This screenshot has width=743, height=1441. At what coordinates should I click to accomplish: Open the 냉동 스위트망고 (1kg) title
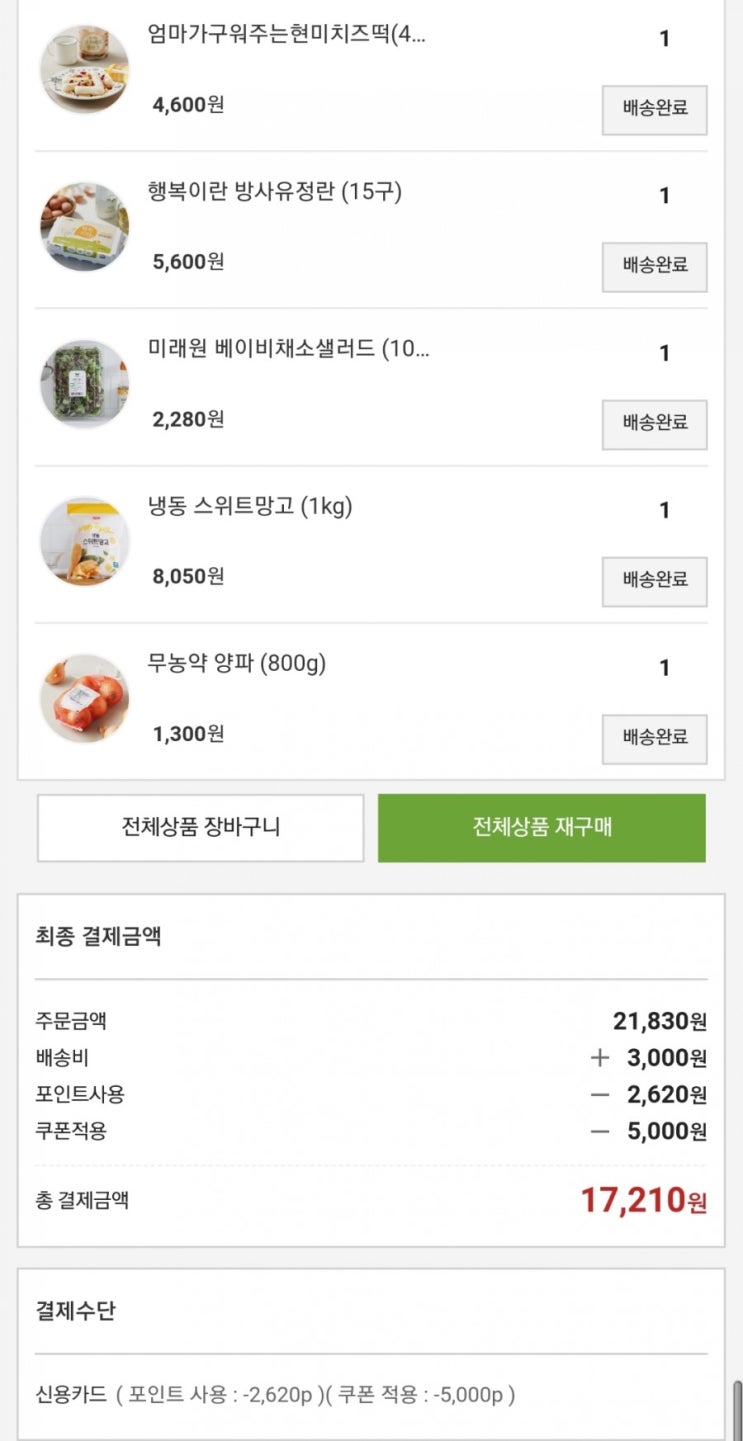pos(250,506)
